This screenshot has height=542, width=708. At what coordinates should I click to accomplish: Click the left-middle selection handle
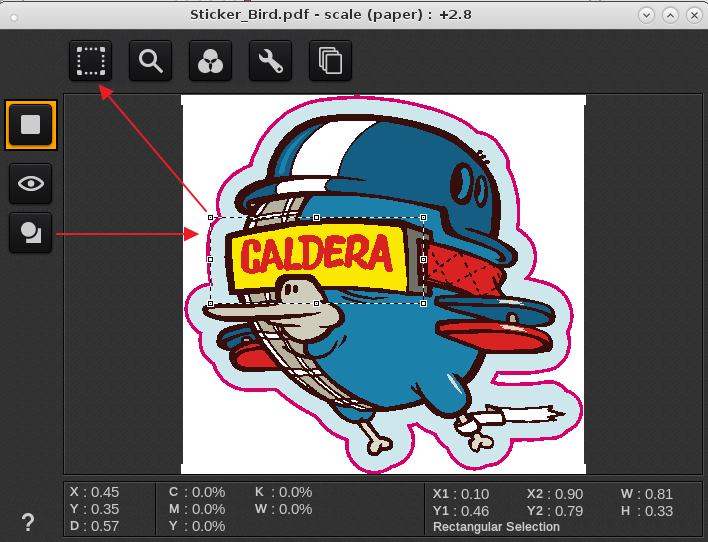click(x=210, y=260)
